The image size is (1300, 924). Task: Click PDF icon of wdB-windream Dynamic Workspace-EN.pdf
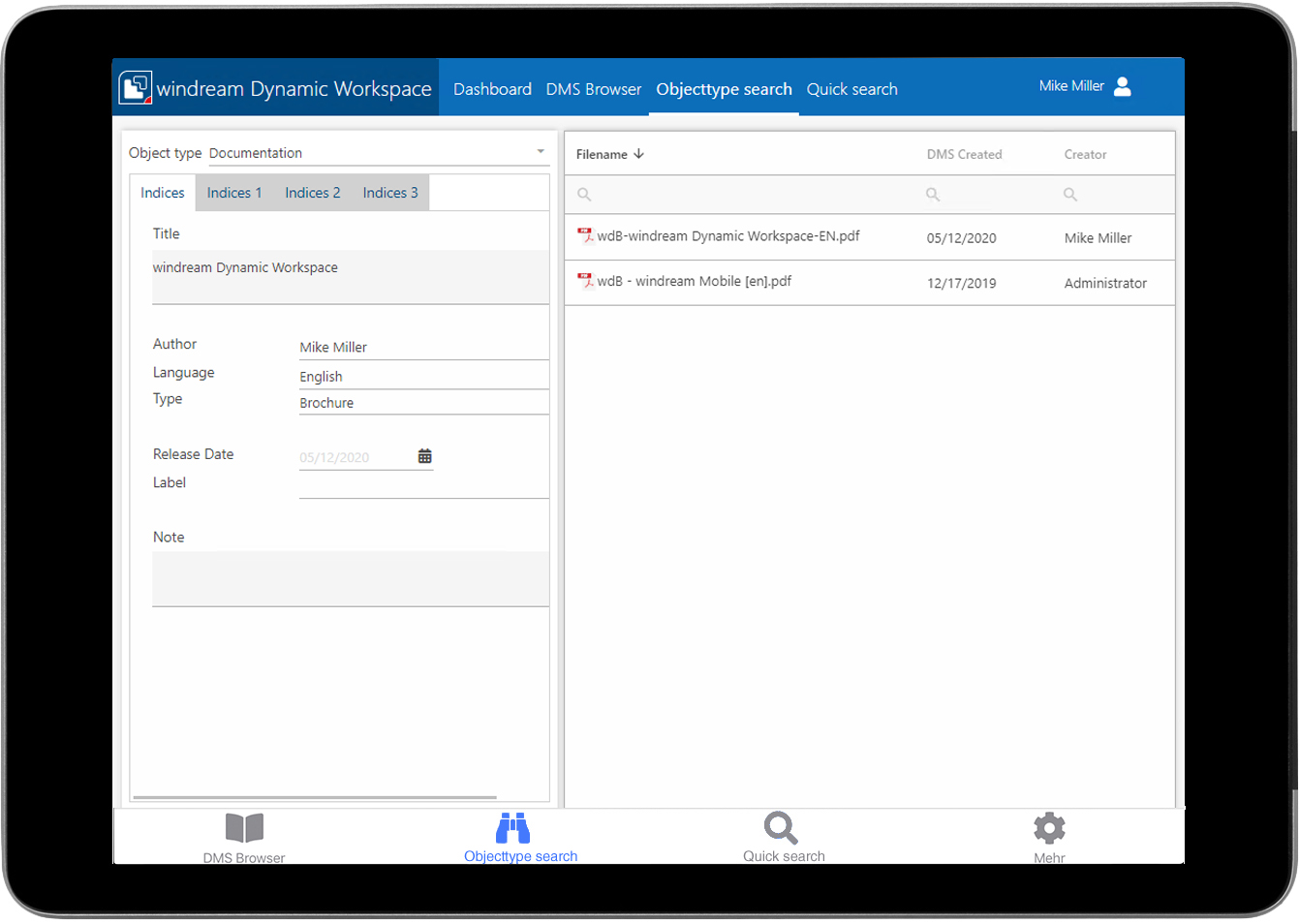585,235
